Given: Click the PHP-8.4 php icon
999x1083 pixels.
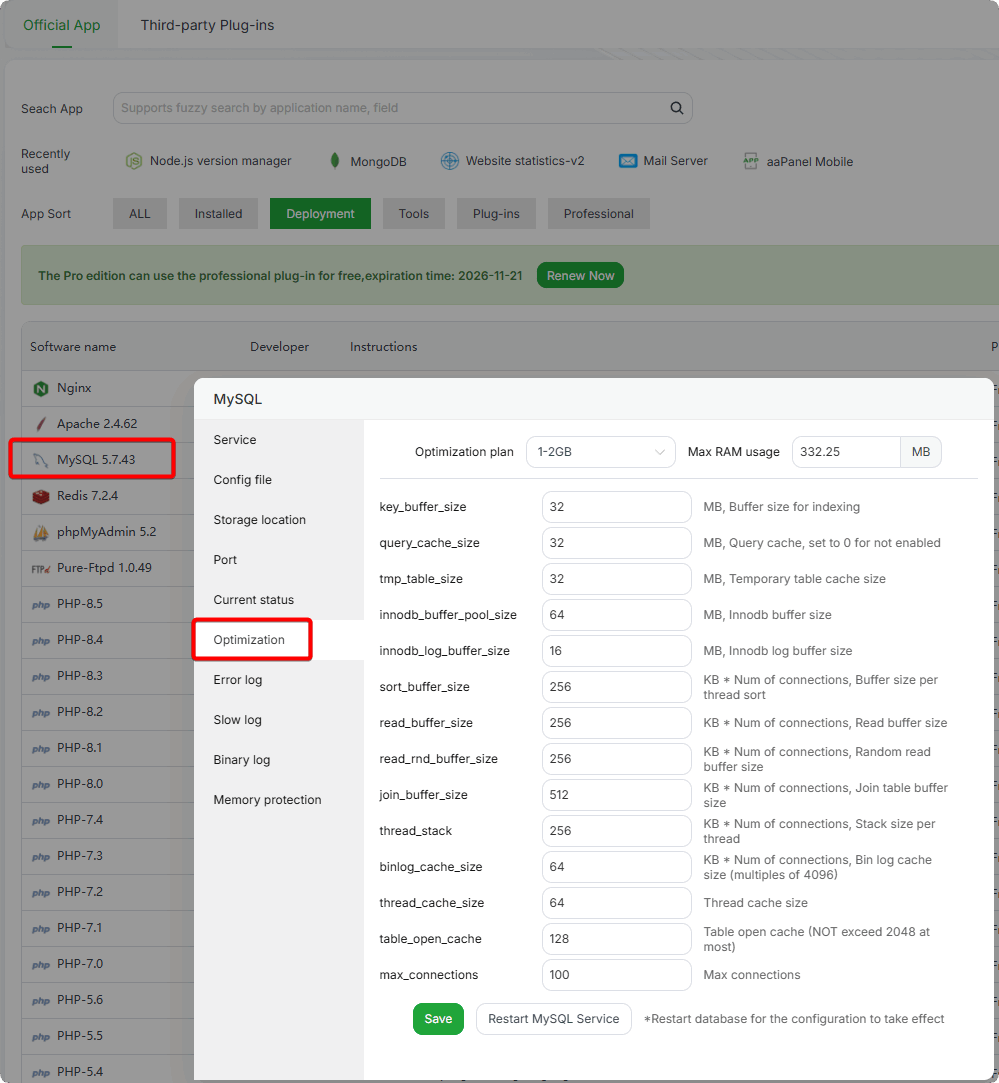Looking at the screenshot, I should (41, 640).
